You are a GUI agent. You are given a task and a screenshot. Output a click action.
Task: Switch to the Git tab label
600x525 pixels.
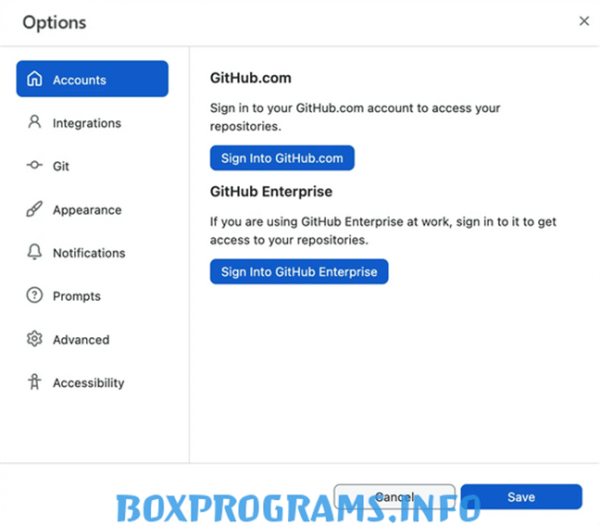pos(61,166)
